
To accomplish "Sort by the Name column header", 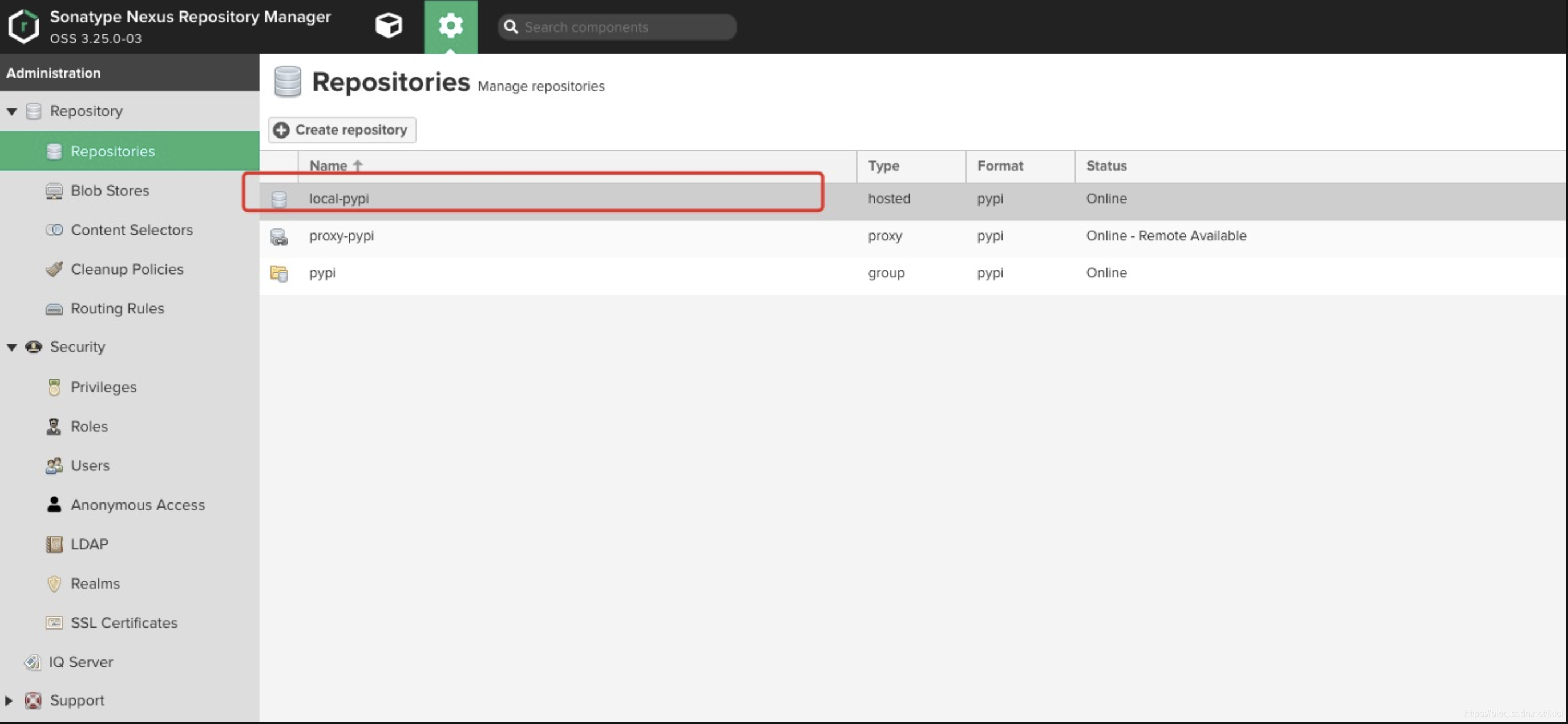I will (329, 166).
